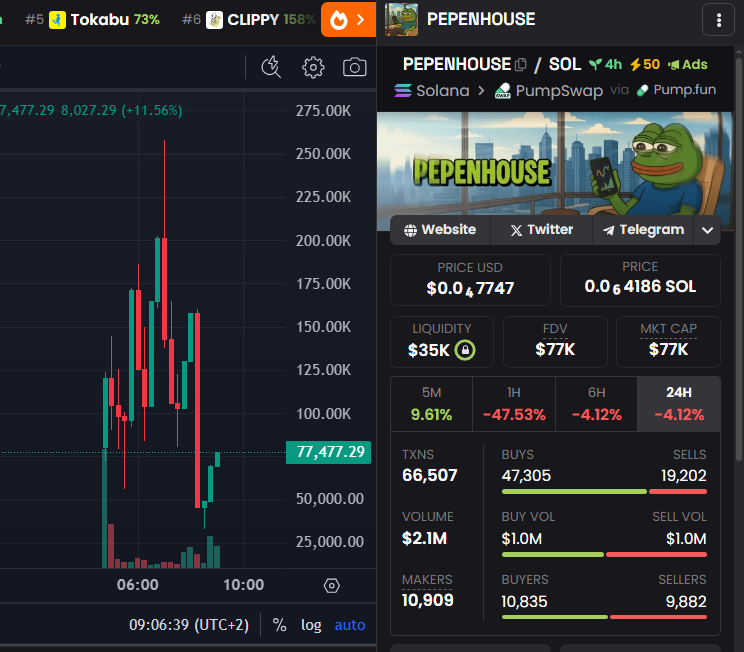744x652 pixels.
Task: Click the MKT CAP $77K box
Action: 668,342
